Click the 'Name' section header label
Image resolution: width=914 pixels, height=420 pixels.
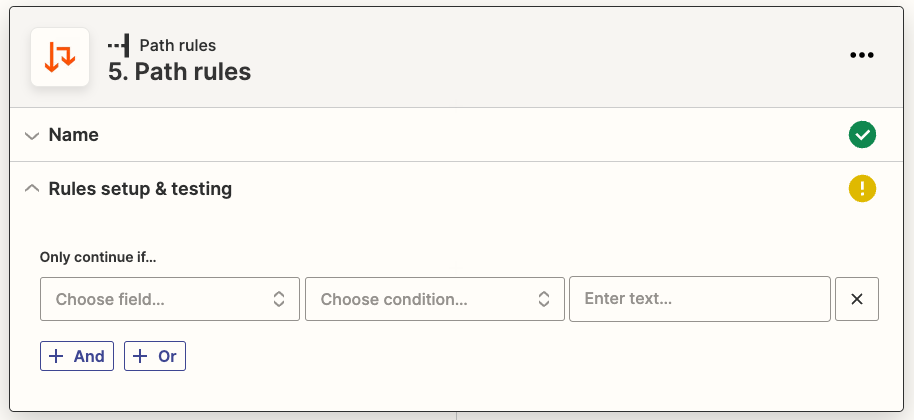pos(74,135)
